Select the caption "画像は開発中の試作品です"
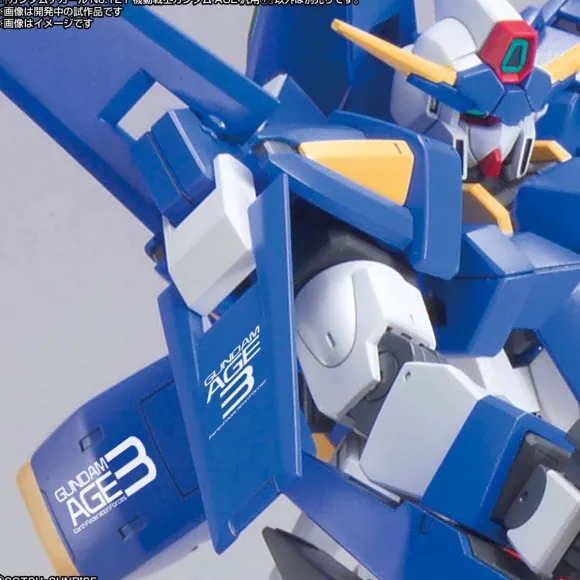The width and height of the screenshot is (580, 580). point(63,12)
